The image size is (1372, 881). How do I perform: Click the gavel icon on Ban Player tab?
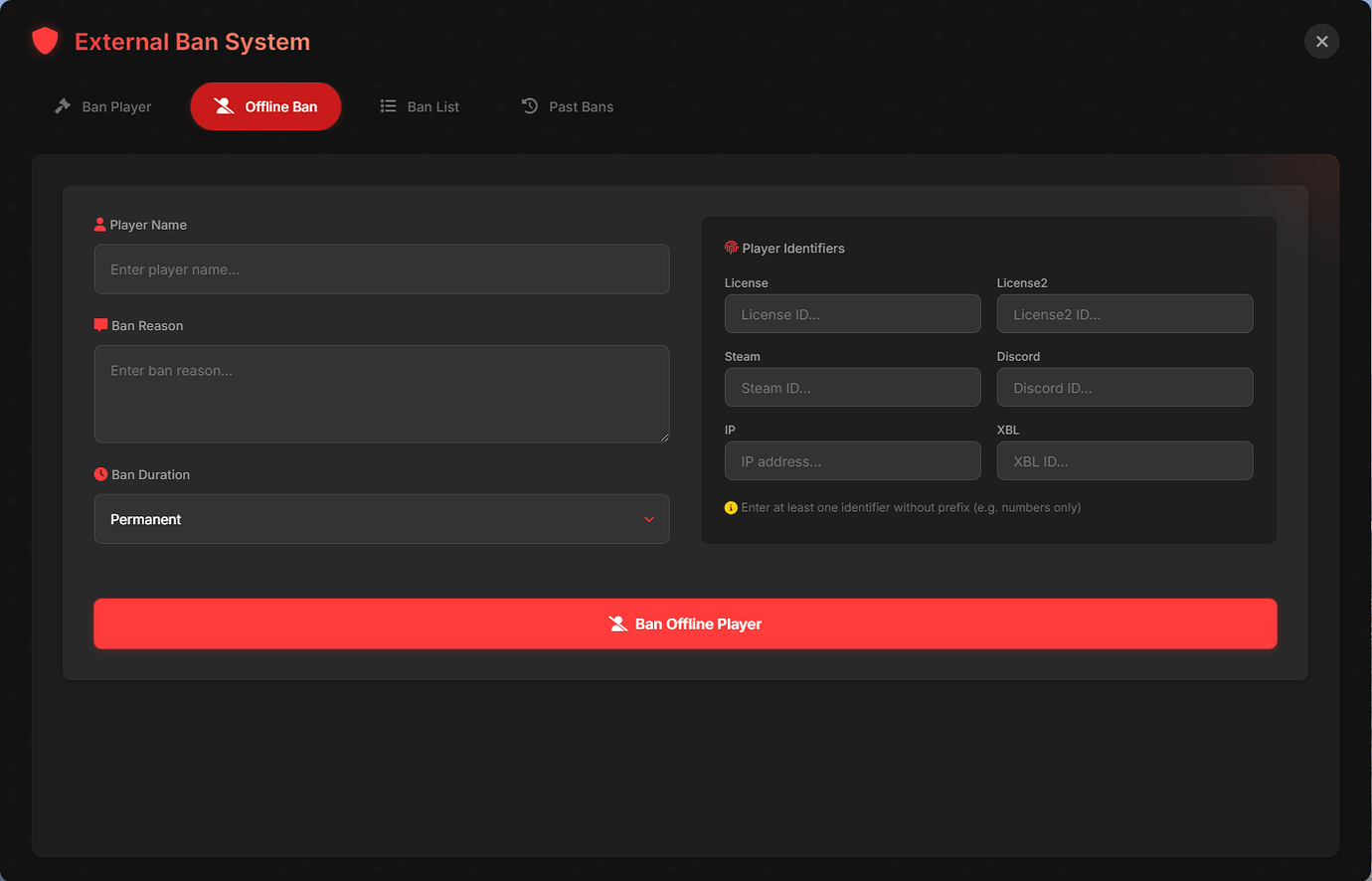(64, 105)
